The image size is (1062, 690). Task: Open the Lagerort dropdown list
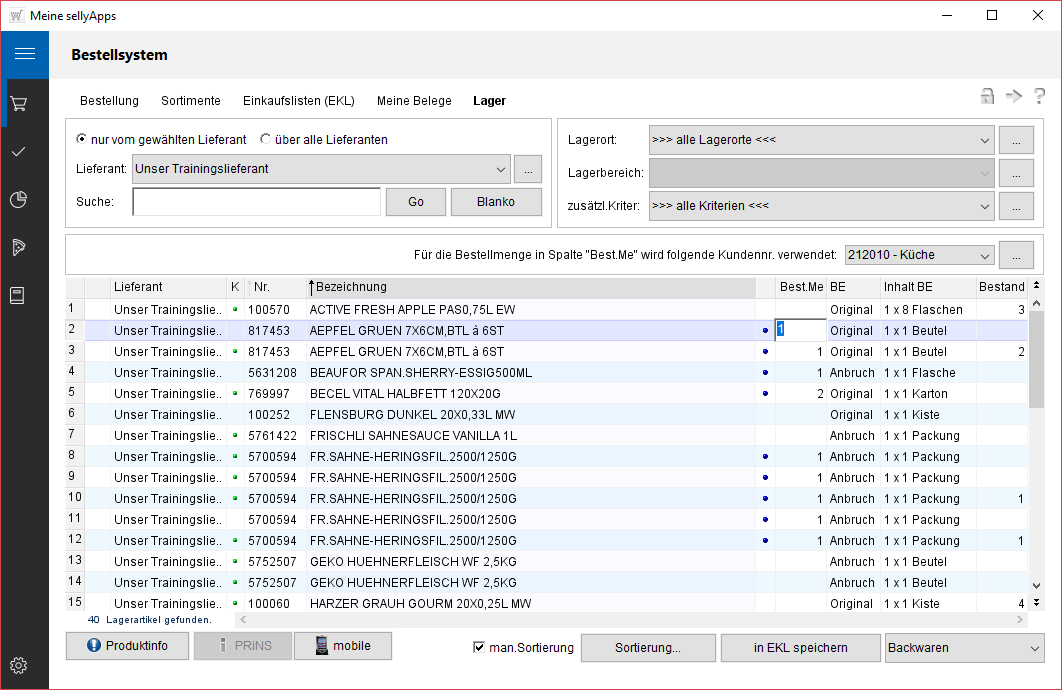click(x=984, y=140)
